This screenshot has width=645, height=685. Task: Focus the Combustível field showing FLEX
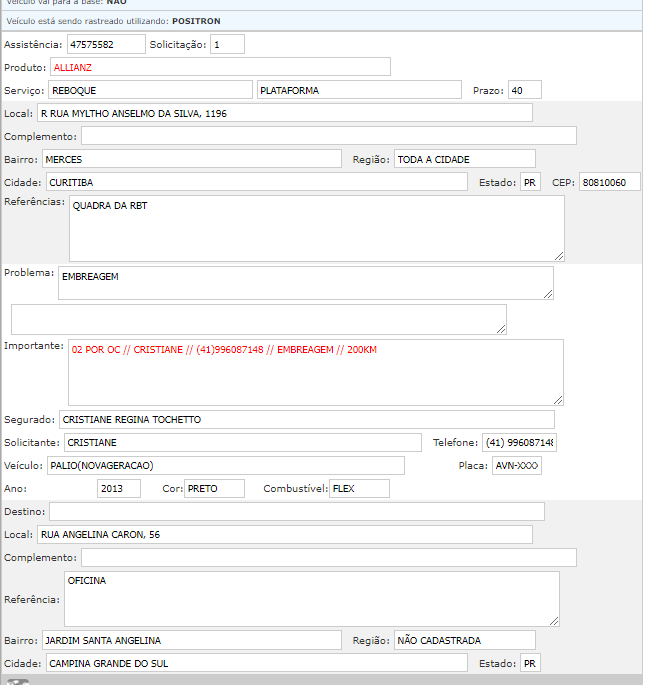point(358,488)
